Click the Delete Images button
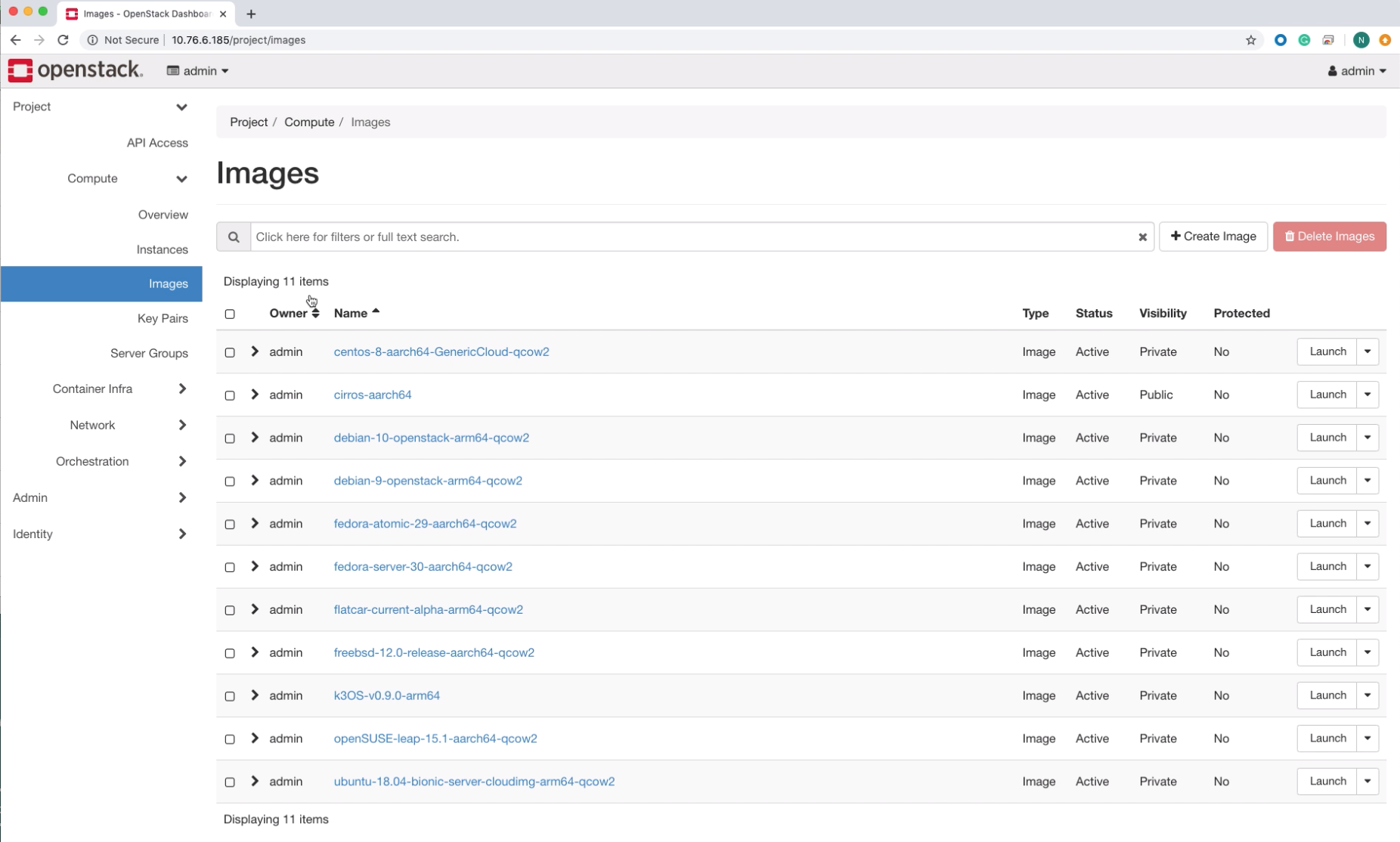This screenshot has width=1400, height=842. [1330, 237]
